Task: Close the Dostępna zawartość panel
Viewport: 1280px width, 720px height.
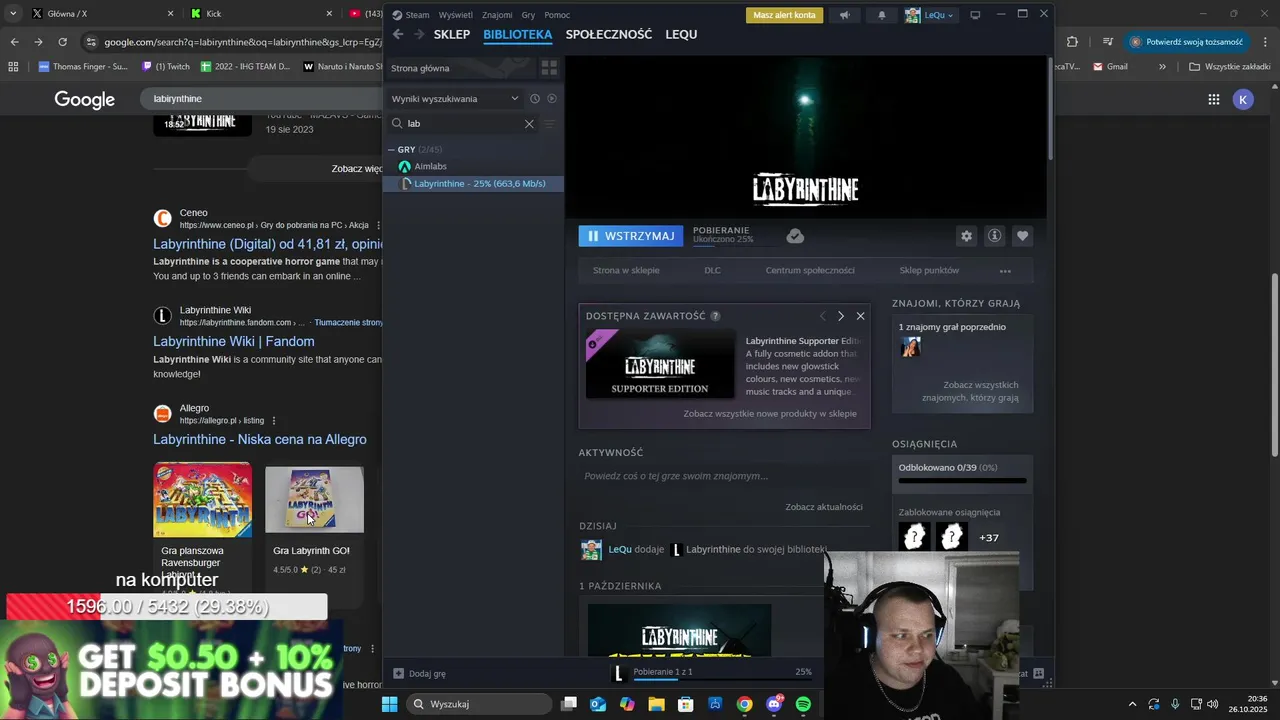Action: coord(860,316)
